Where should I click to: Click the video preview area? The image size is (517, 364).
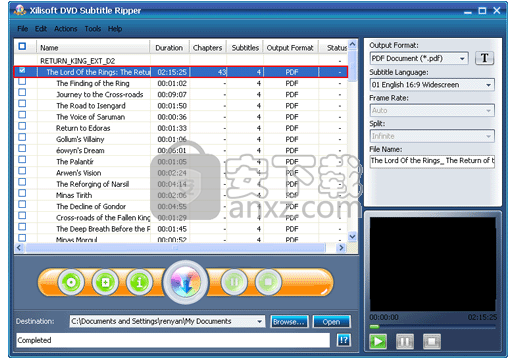pos(432,264)
